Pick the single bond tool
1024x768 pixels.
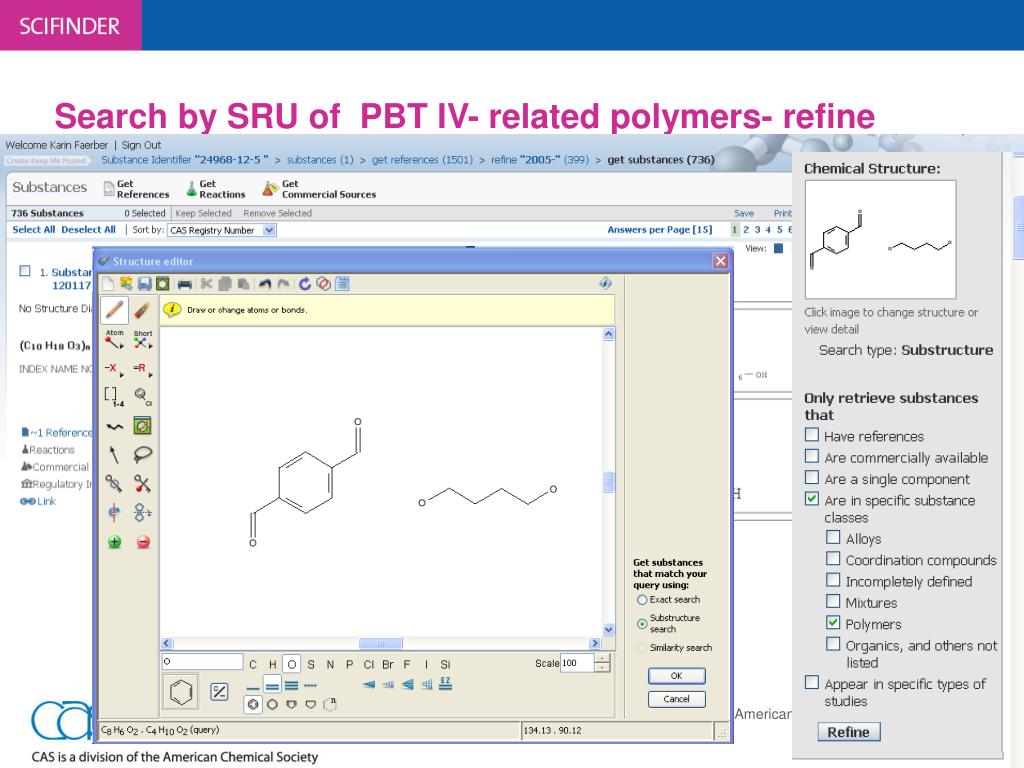click(x=253, y=686)
